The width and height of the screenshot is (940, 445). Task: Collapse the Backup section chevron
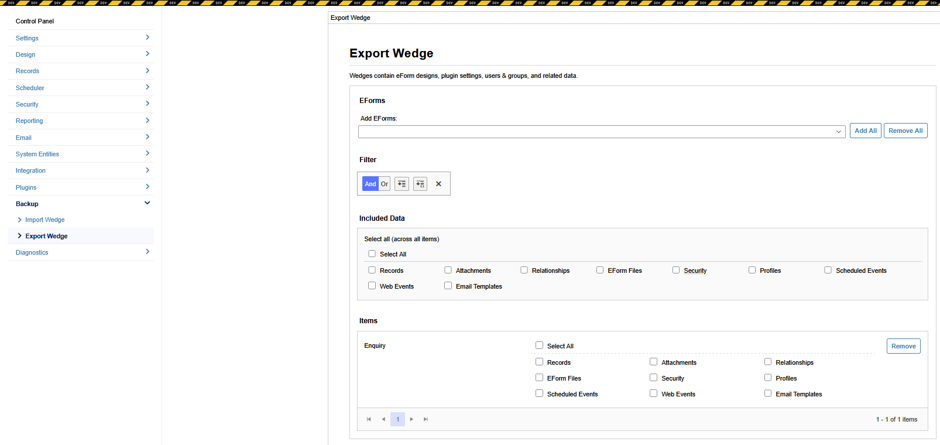pyautogui.click(x=147, y=203)
